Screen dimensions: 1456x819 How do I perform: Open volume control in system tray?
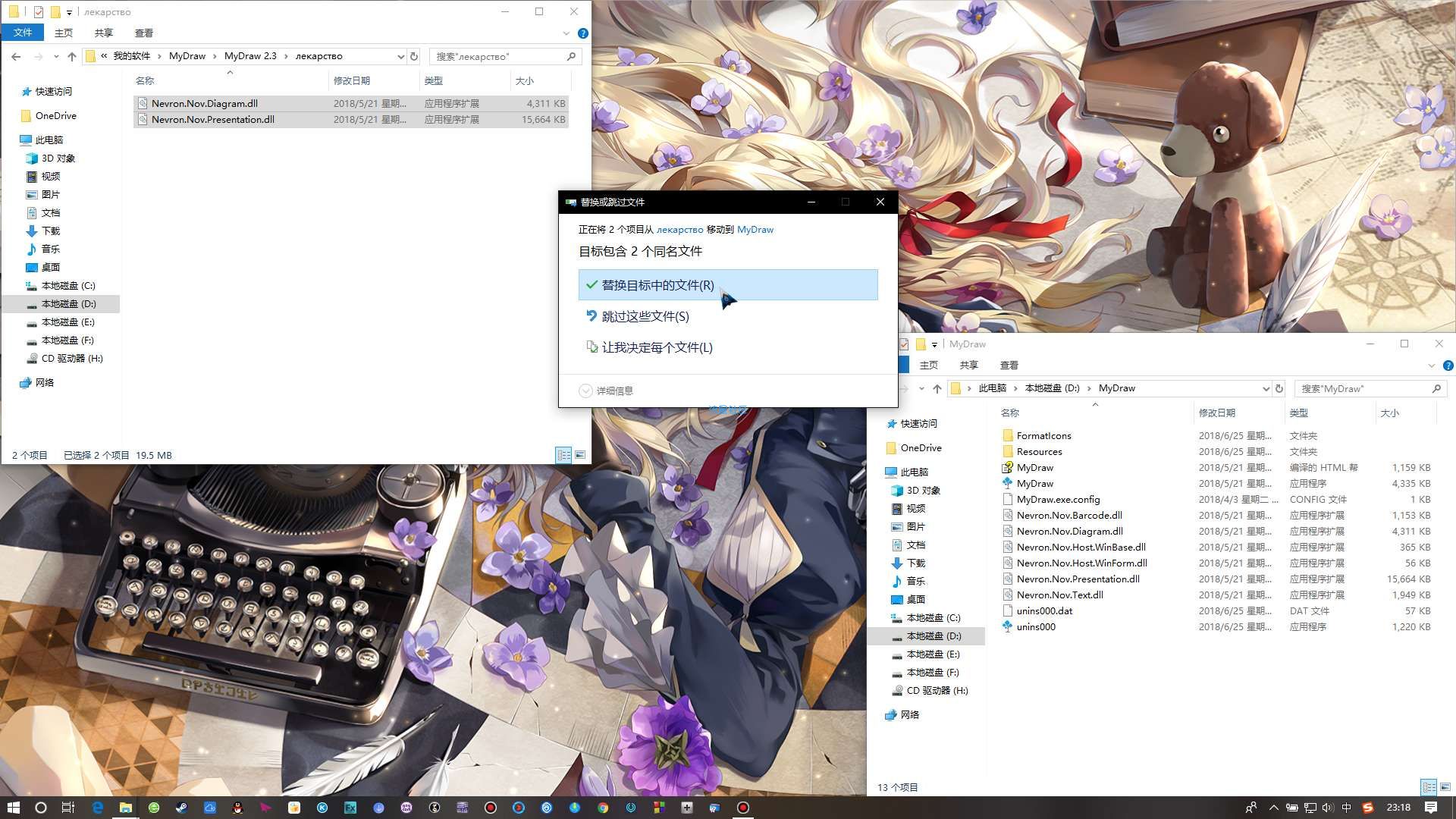tap(1328, 808)
